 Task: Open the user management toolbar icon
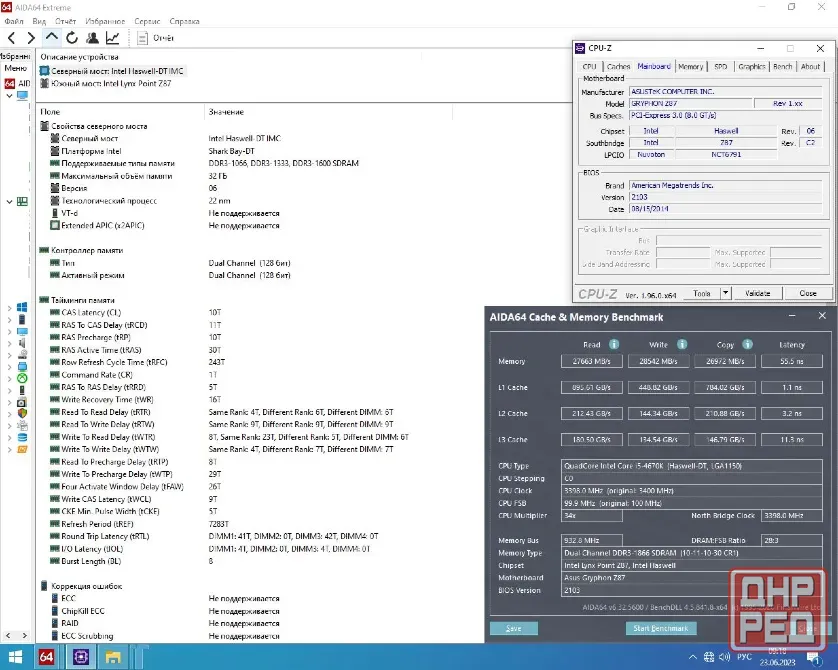(x=92, y=38)
